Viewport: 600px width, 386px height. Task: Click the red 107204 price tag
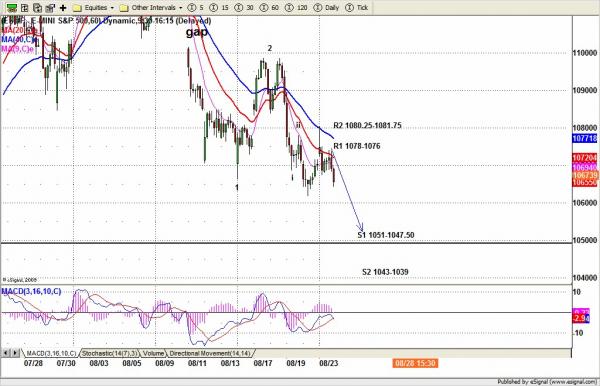585,158
